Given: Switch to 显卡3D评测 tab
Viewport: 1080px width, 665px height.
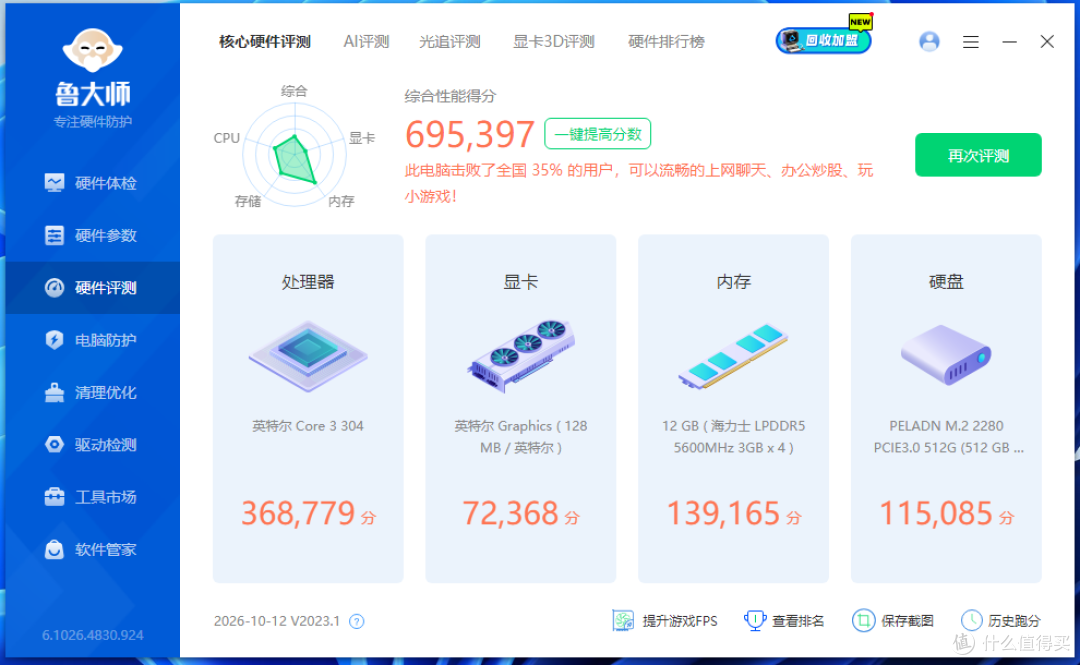Looking at the screenshot, I should click(x=554, y=42).
